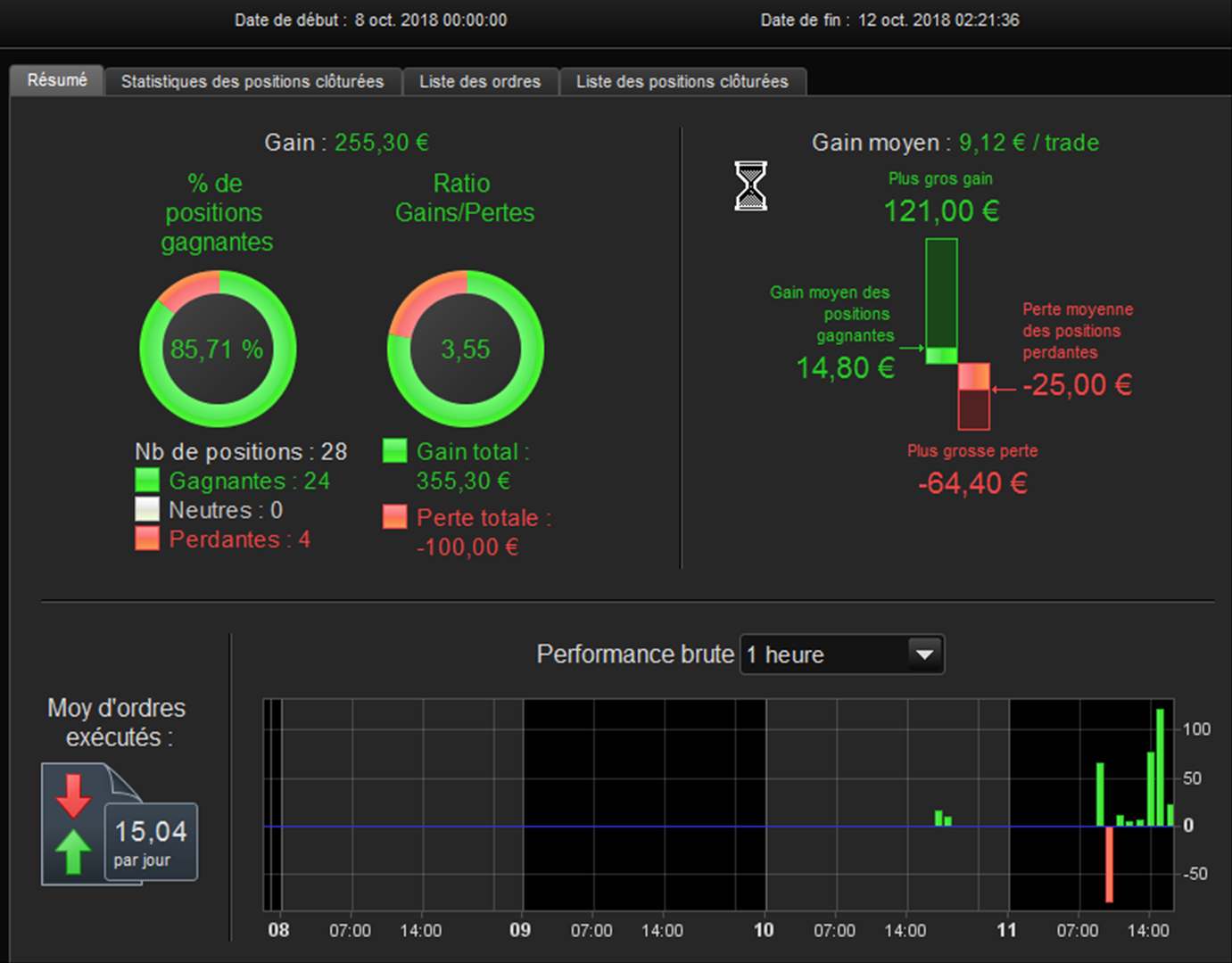The height and width of the screenshot is (963, 1232).
Task: Select the '1 heure' combo box field
Action: point(841,654)
